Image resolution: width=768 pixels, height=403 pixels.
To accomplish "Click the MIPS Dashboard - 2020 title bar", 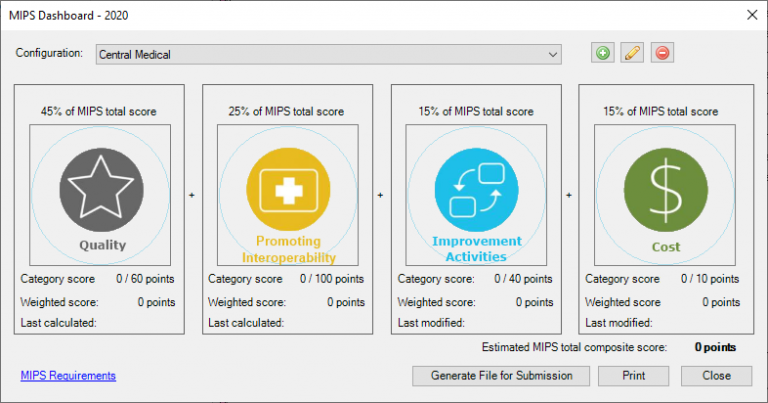I will [300, 14].
